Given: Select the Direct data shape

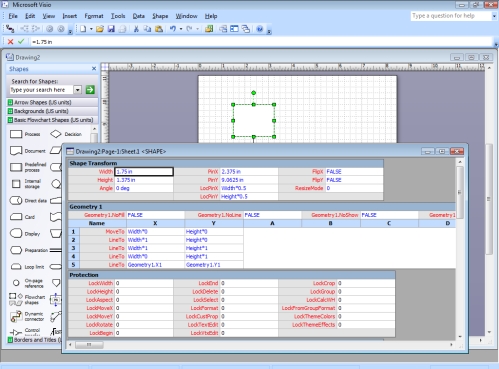Looking at the screenshot, I should coord(28,201).
